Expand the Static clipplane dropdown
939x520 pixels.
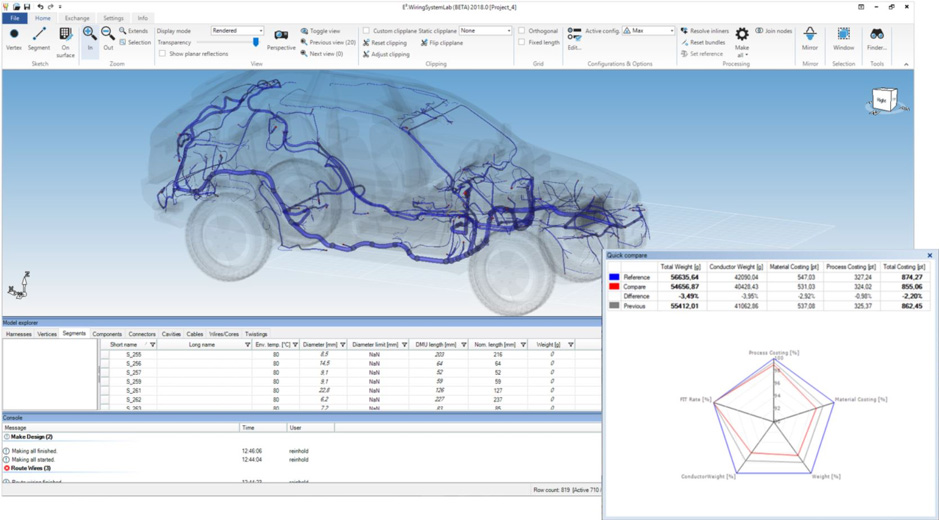click(485, 31)
